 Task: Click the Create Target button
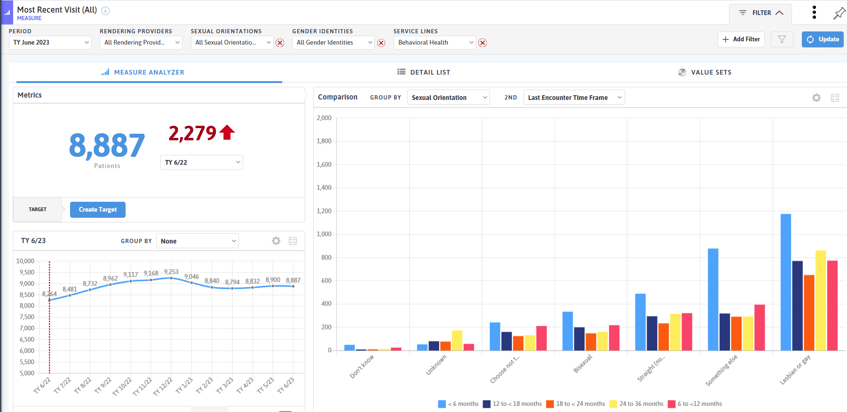coord(98,210)
